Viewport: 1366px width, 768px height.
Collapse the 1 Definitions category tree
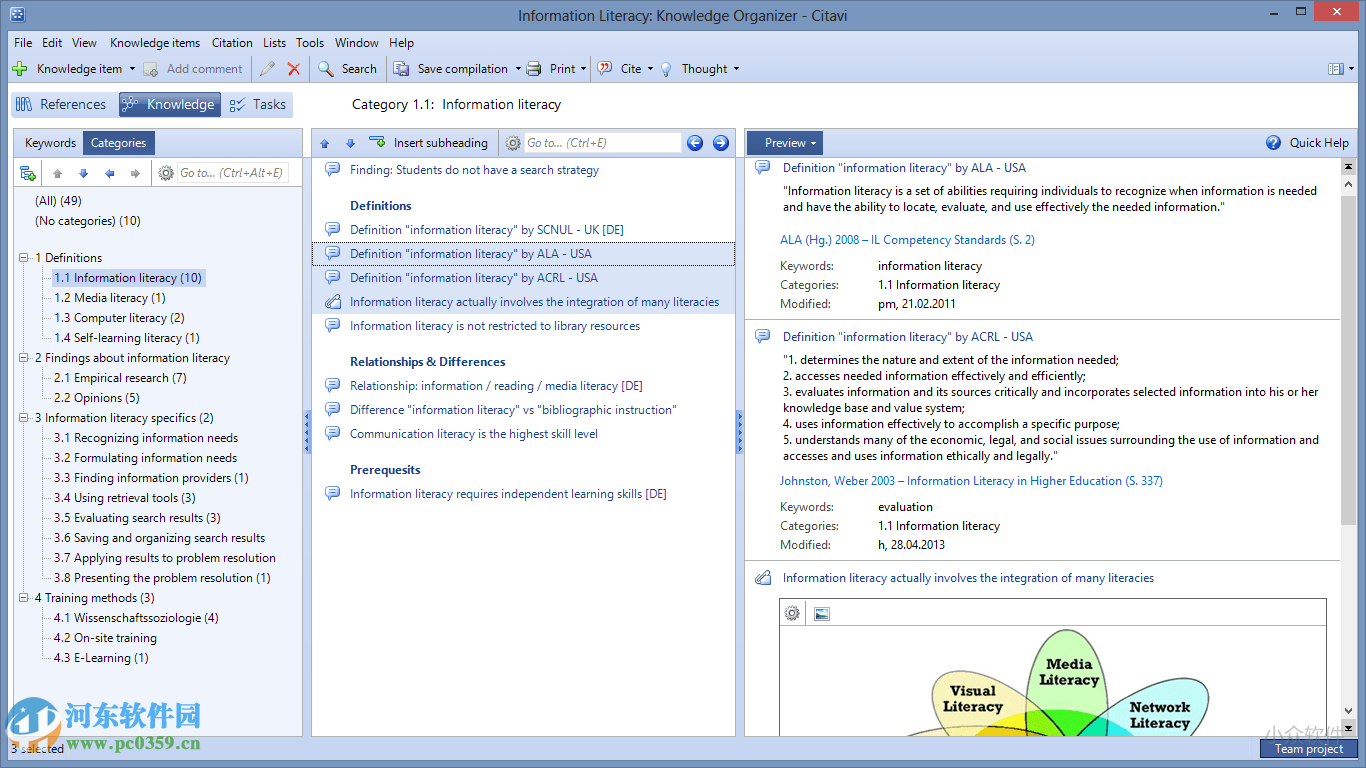pyautogui.click(x=23, y=258)
